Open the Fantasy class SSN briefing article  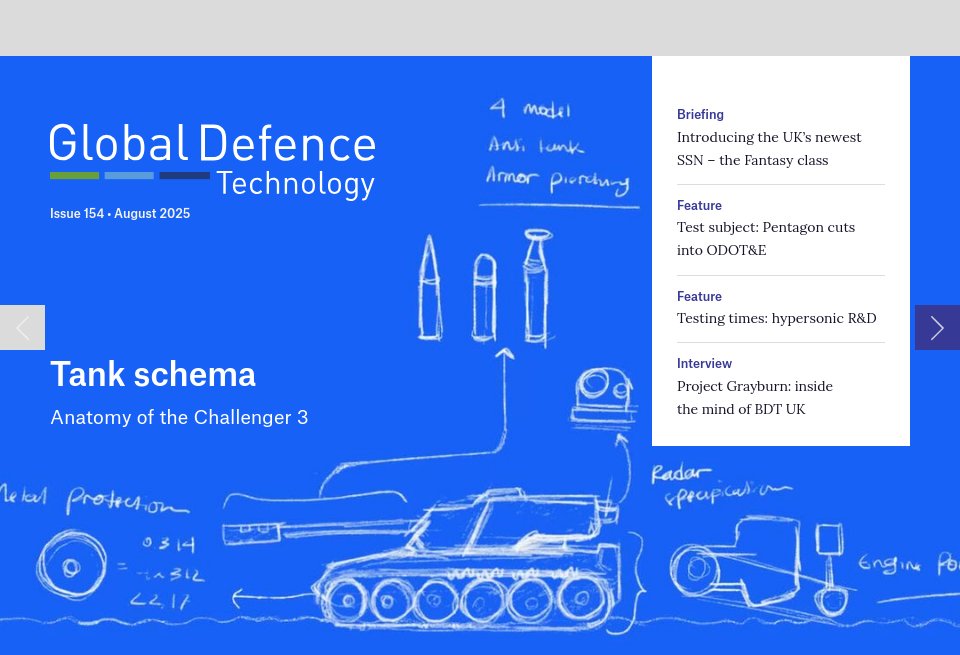(x=769, y=148)
